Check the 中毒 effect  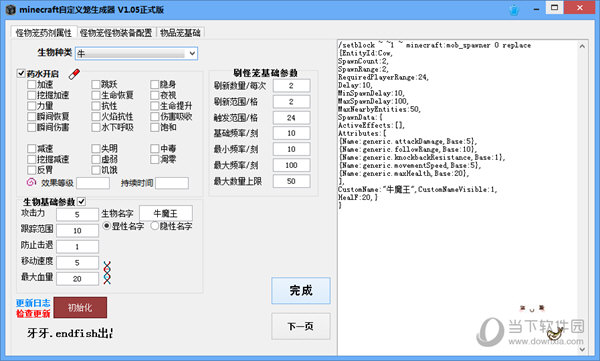(x=155, y=148)
